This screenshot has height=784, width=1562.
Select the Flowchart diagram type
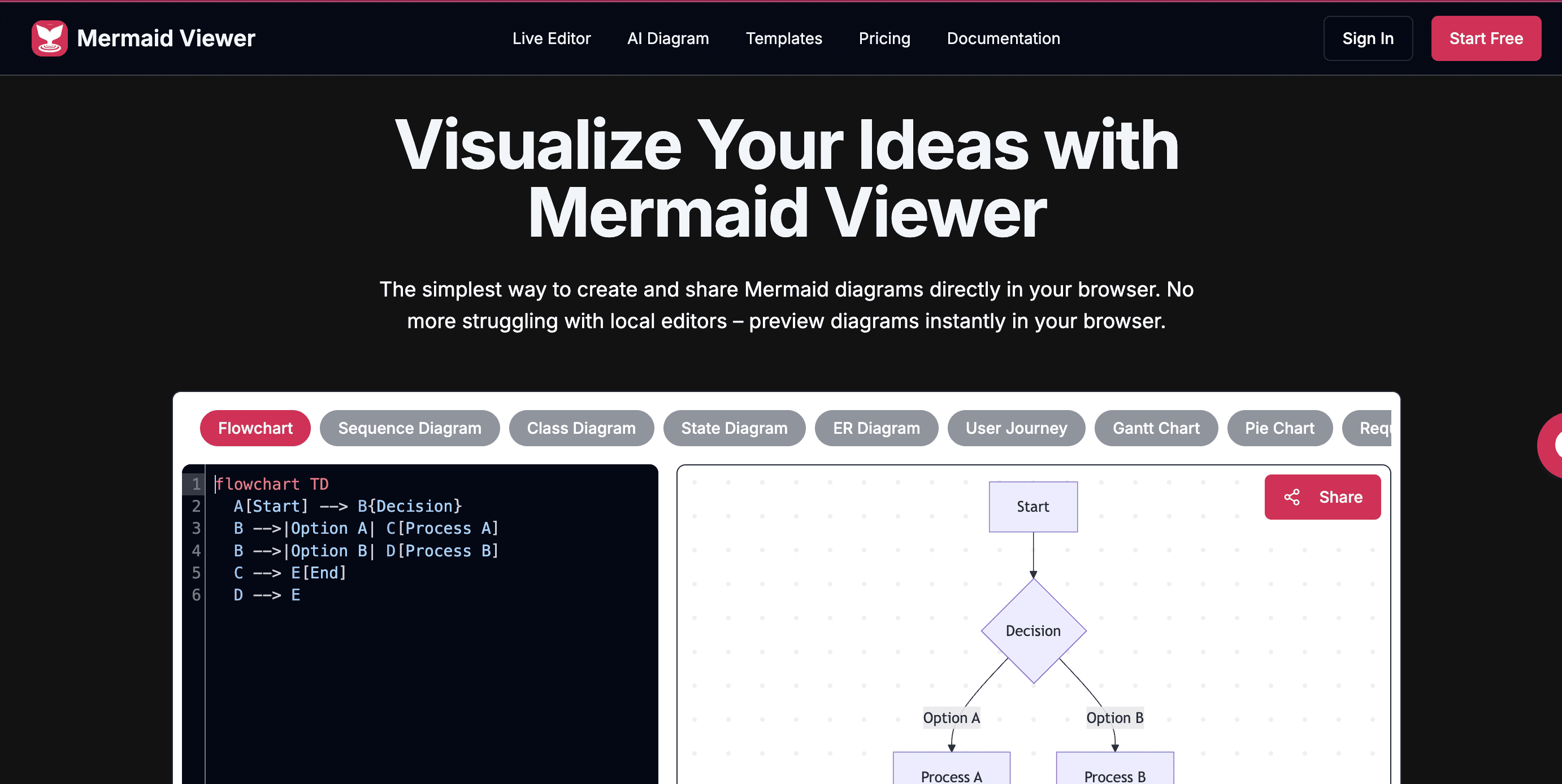[x=255, y=428]
